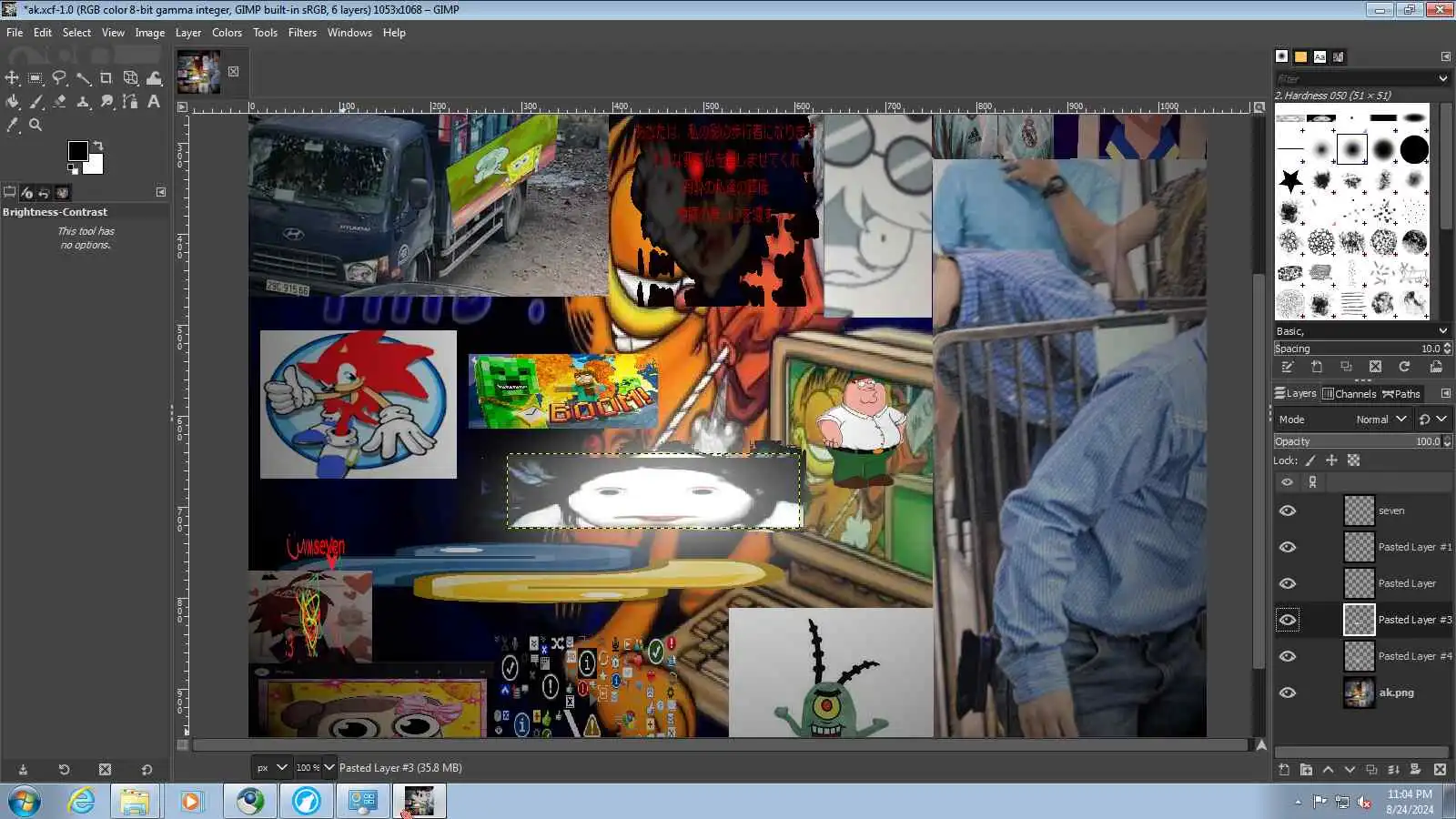Screen dimensions: 1456x819
Task: Select the Paintbrush tool
Action: coord(35,102)
